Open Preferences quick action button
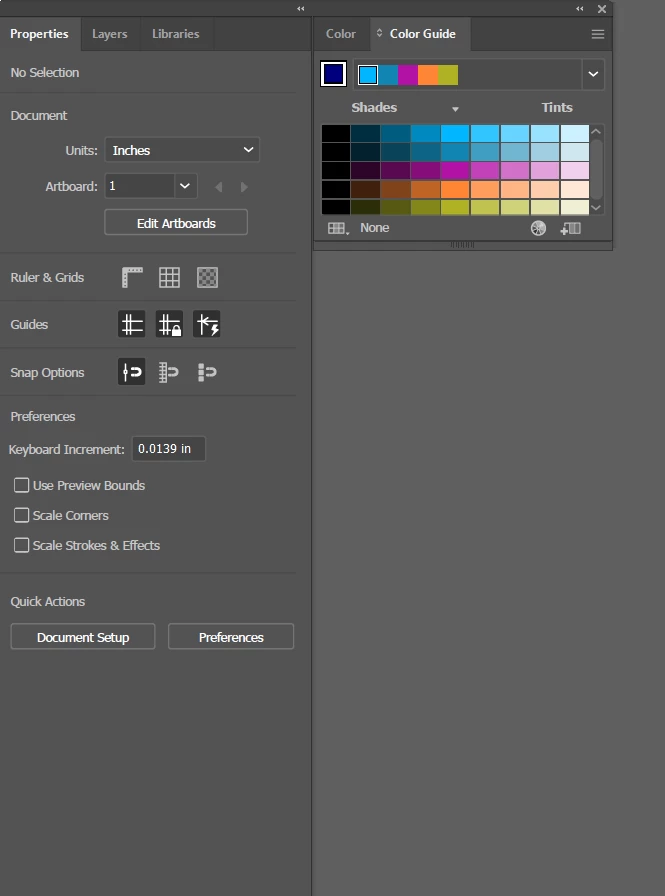This screenshot has height=896, width=665. coord(231,637)
